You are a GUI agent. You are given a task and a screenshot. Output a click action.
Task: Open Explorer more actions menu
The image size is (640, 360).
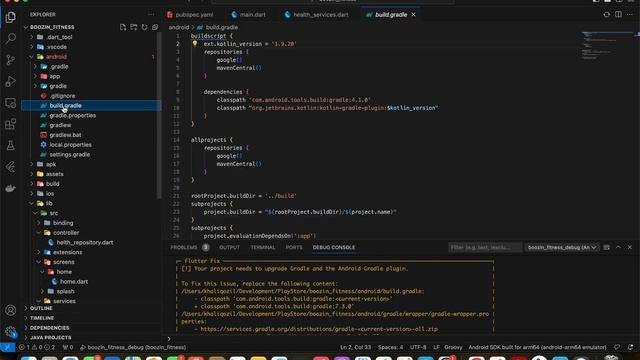151,14
